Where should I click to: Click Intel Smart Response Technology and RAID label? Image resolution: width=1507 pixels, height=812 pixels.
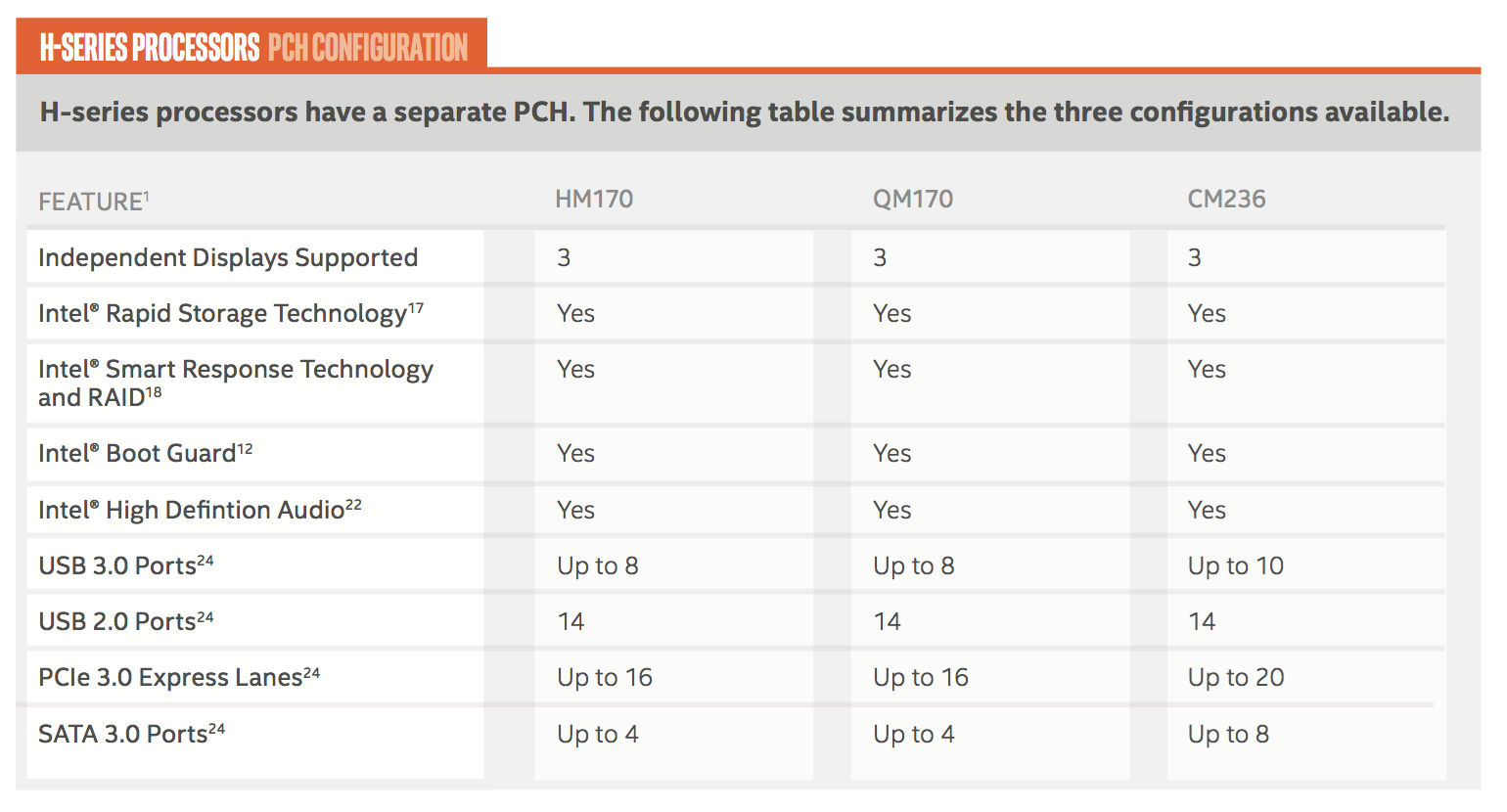click(235, 383)
